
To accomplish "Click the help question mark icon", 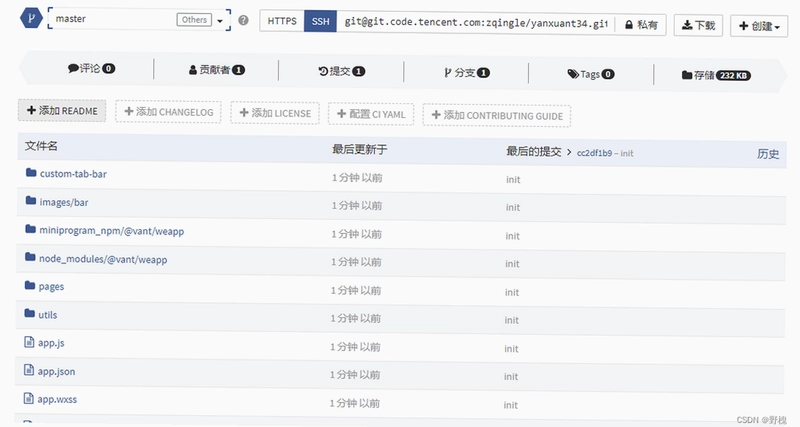I will 243,20.
